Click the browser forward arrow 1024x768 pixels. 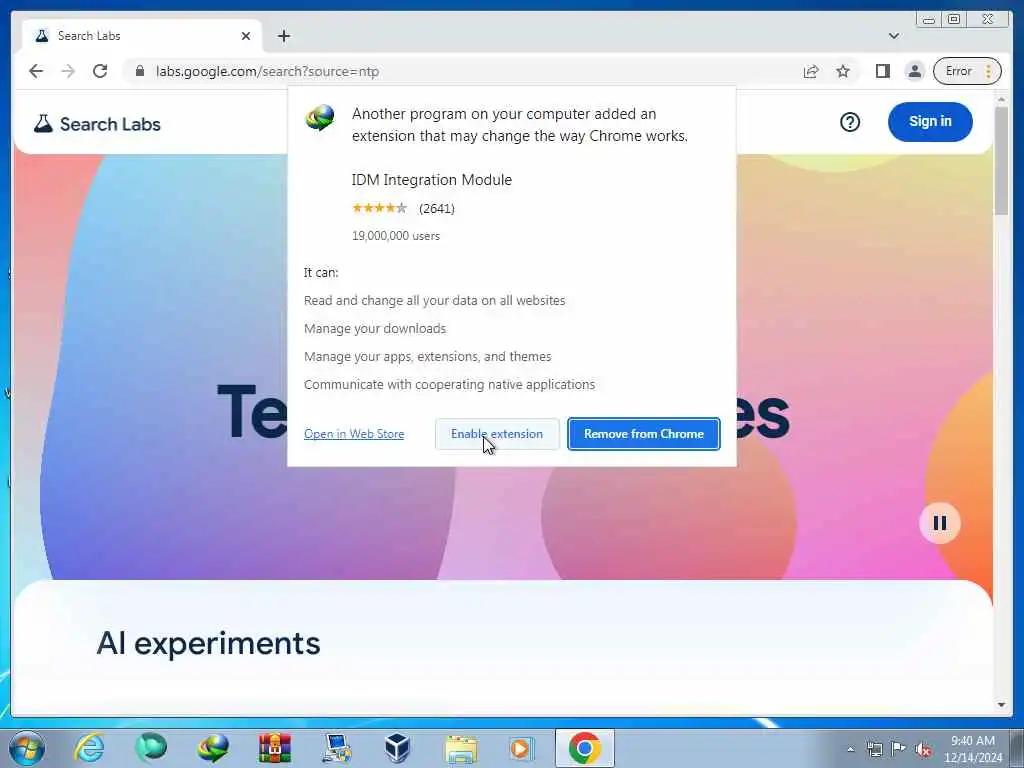[x=68, y=71]
